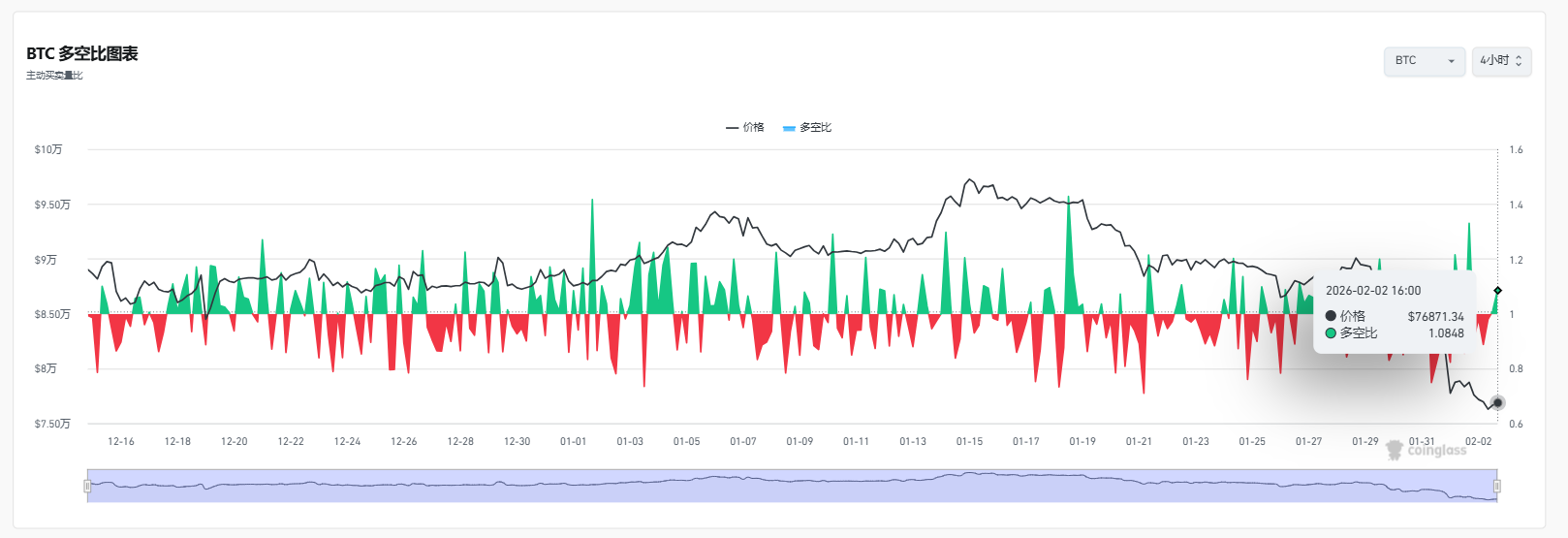The width and height of the screenshot is (1568, 538).
Task: Click the dark circle beside tooltip 价格
Action: coord(1331,316)
